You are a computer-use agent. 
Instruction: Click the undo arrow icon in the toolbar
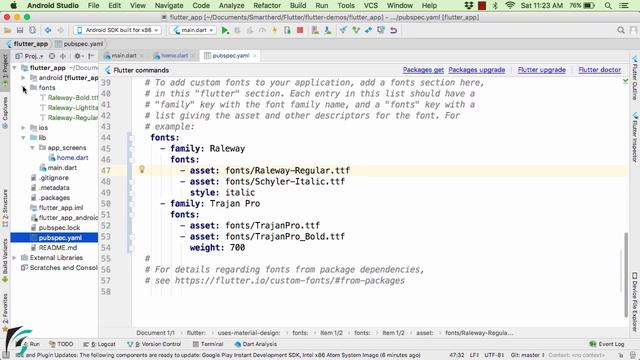393,30
